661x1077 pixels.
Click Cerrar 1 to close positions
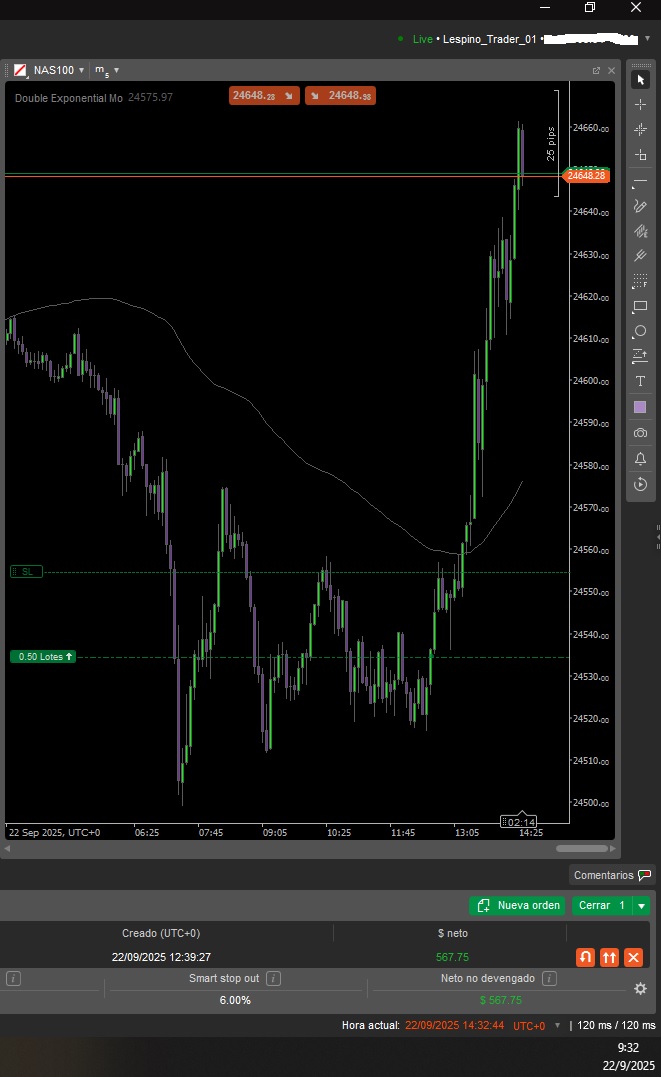pos(602,905)
